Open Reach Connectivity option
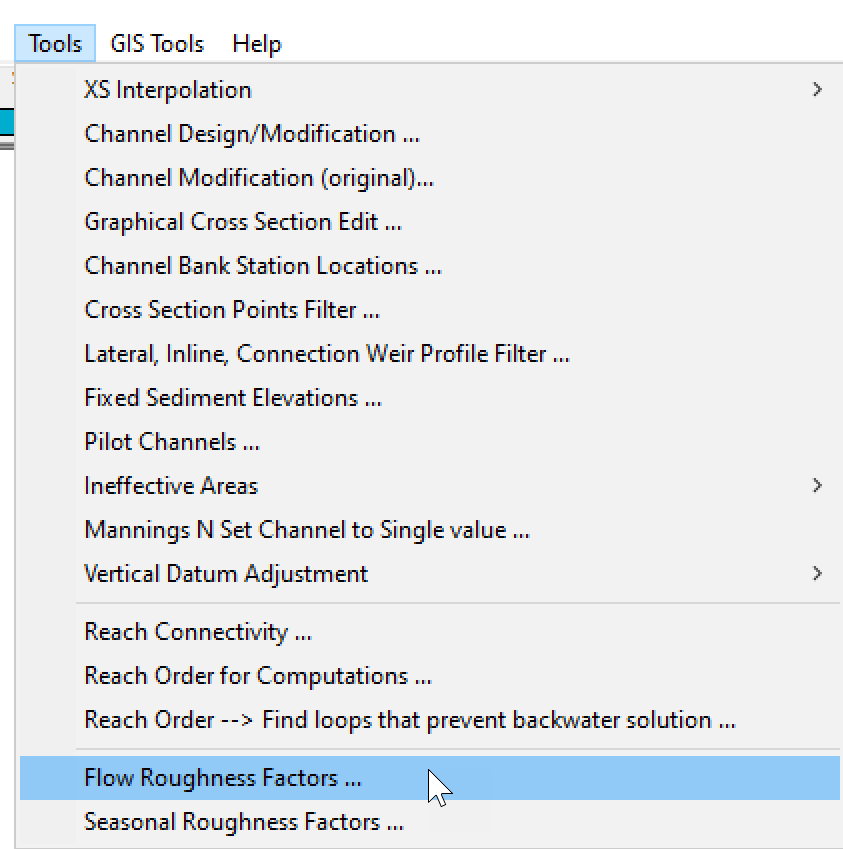This screenshot has width=843, height=849. [198, 632]
